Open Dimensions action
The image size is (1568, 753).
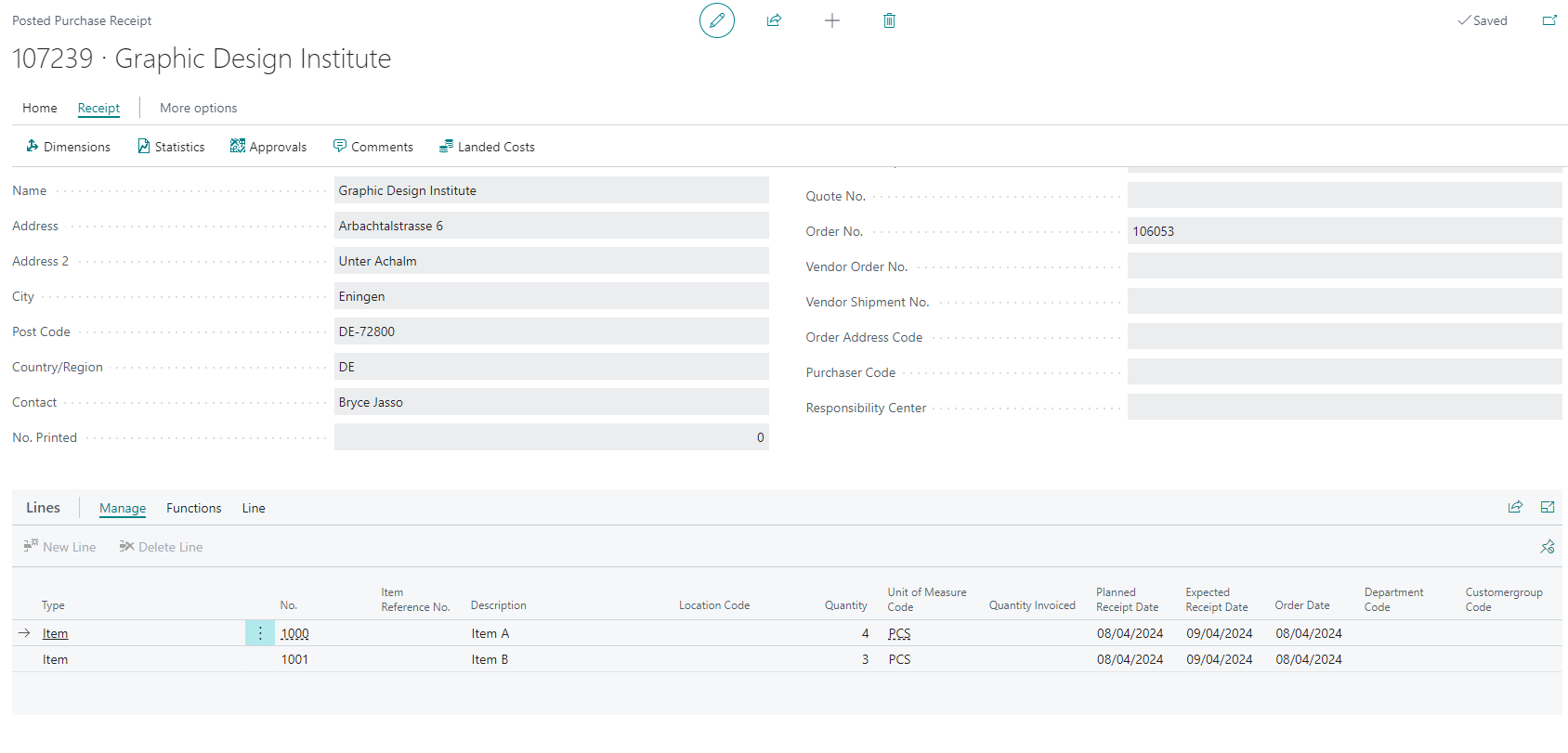[x=68, y=147]
